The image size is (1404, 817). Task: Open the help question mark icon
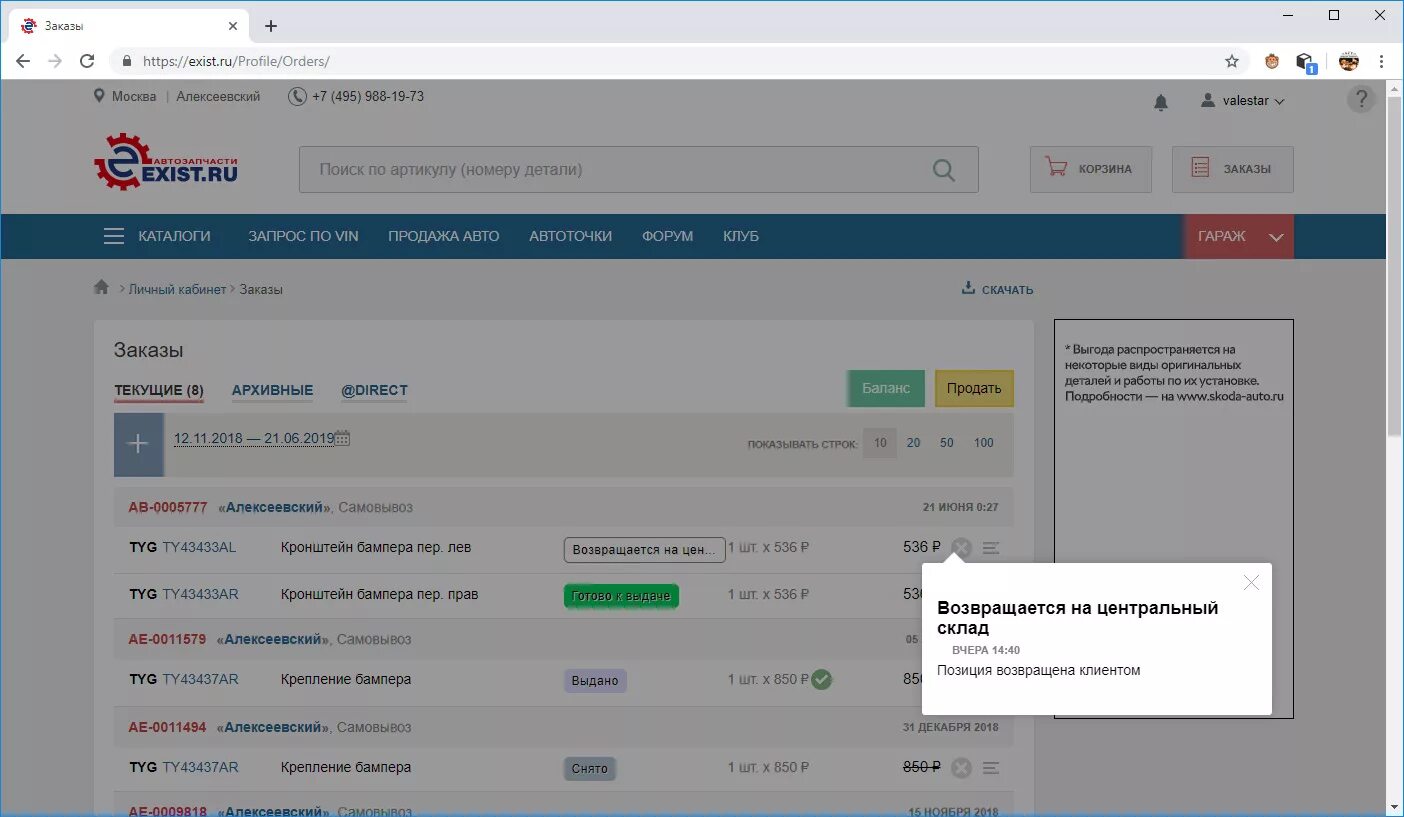[1361, 99]
